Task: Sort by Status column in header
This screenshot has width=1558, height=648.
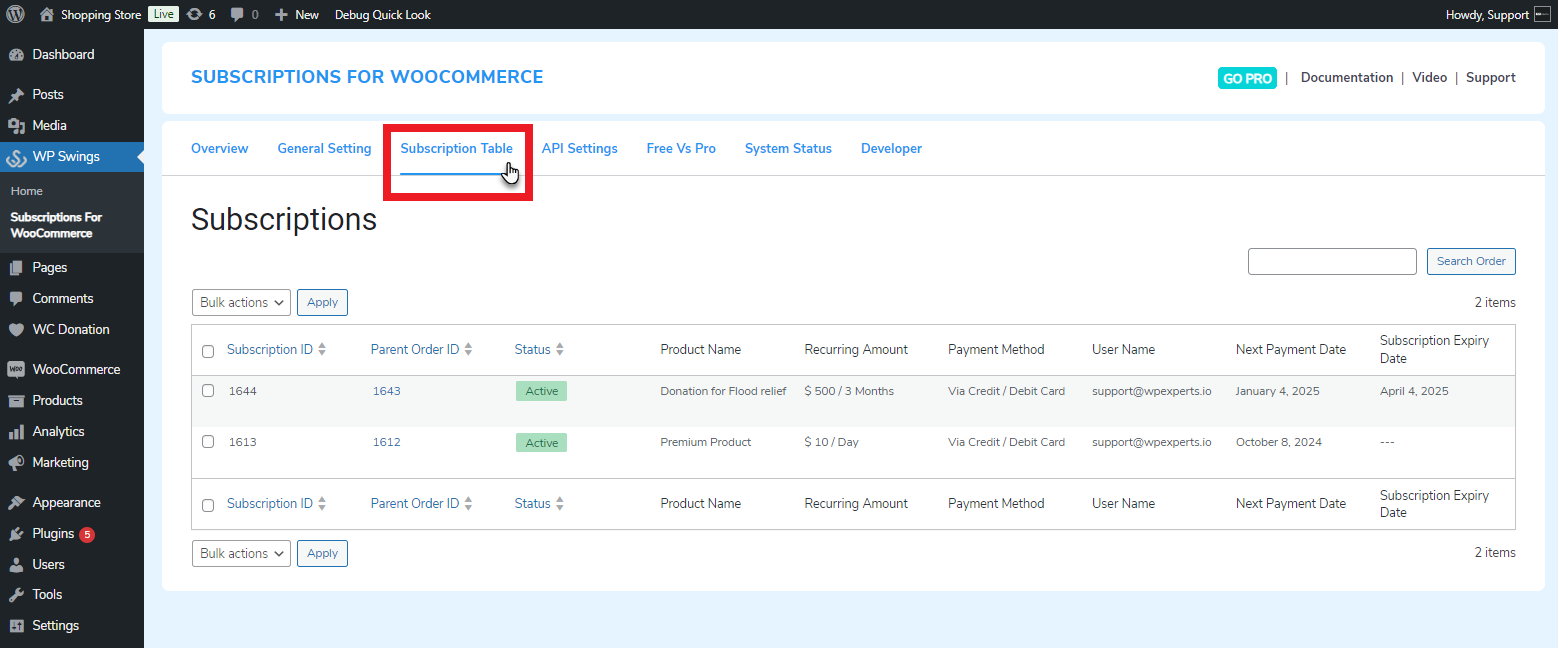Action: pos(539,350)
